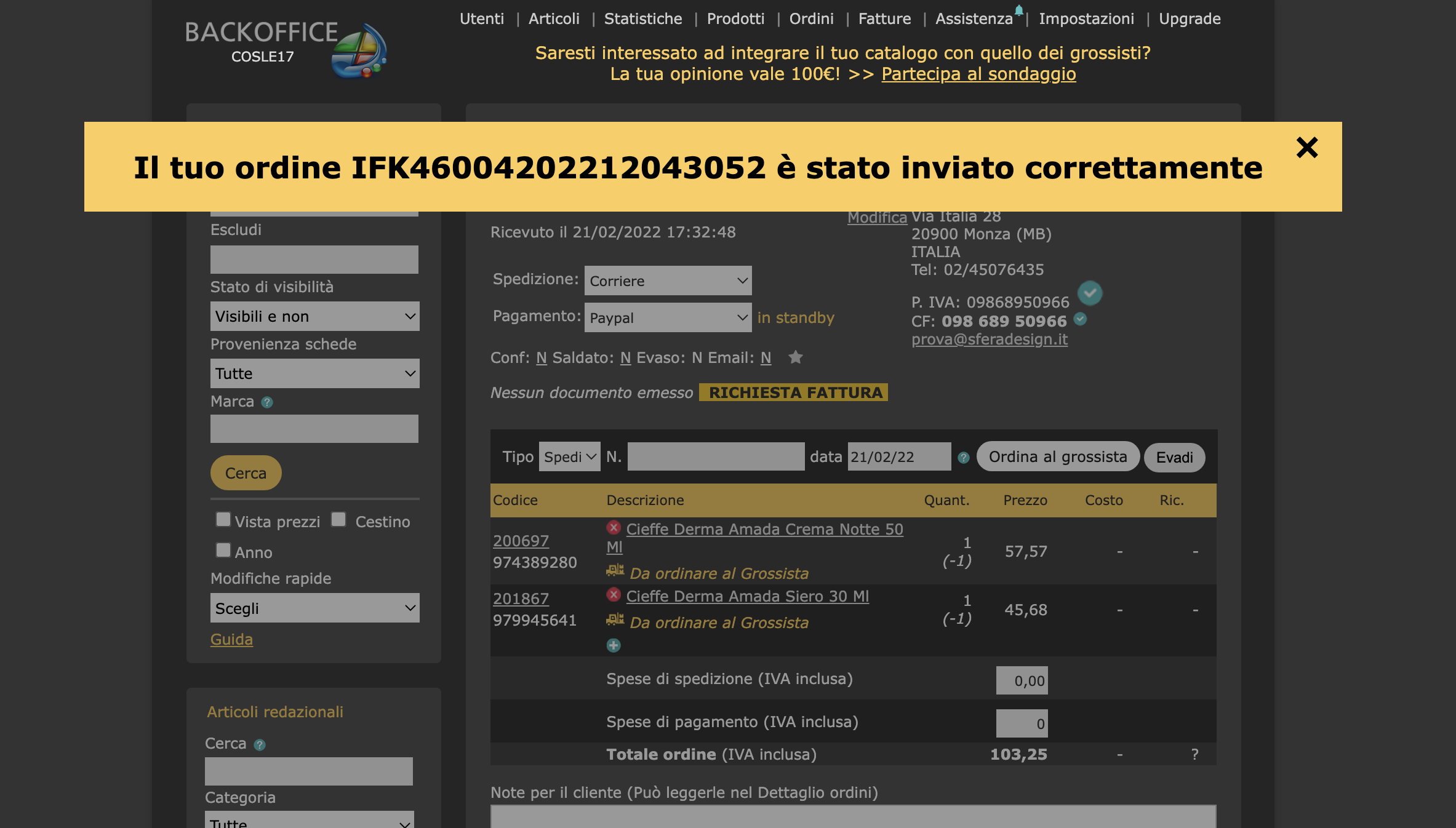The width and height of the screenshot is (1456, 828).
Task: Open notifications via the Assistenza bell icon
Action: (1019, 9)
